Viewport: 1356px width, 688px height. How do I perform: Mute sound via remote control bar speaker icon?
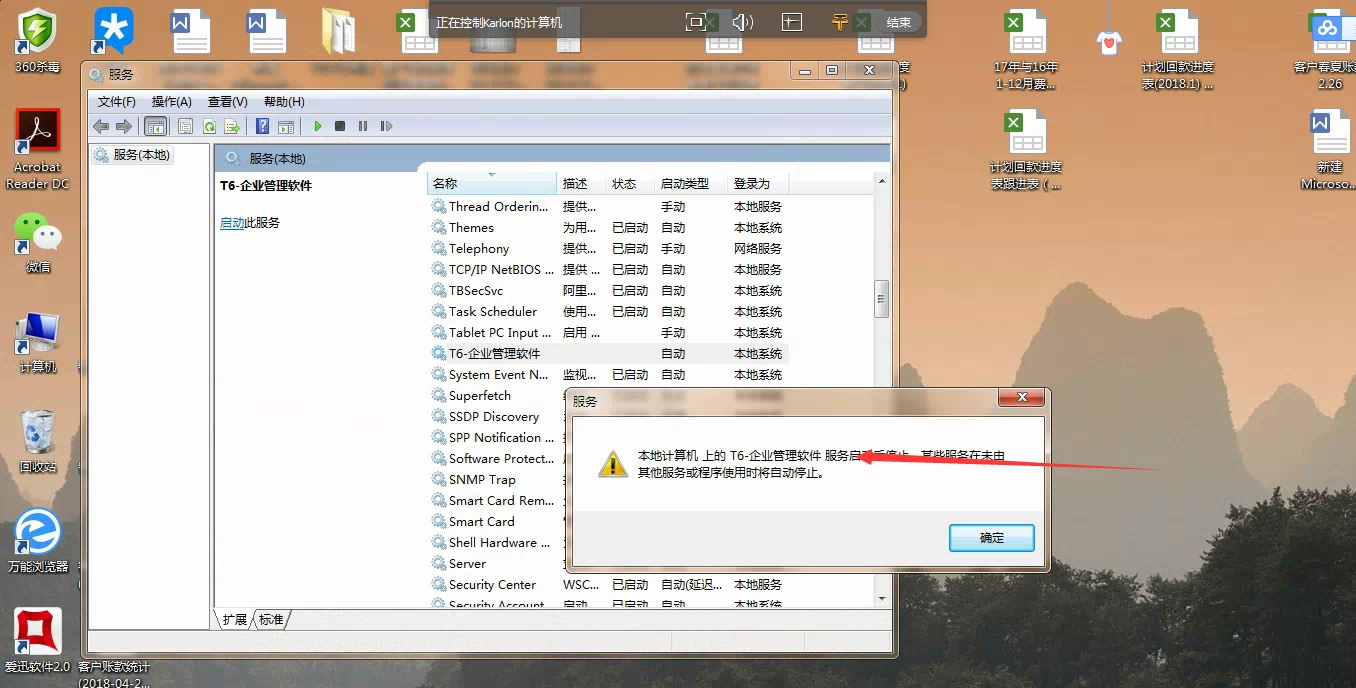pyautogui.click(x=742, y=22)
